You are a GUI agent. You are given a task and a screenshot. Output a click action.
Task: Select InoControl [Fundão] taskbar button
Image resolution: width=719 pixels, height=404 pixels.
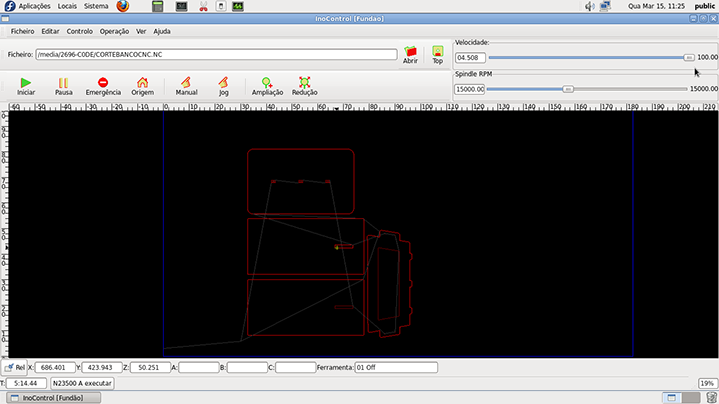[54, 398]
